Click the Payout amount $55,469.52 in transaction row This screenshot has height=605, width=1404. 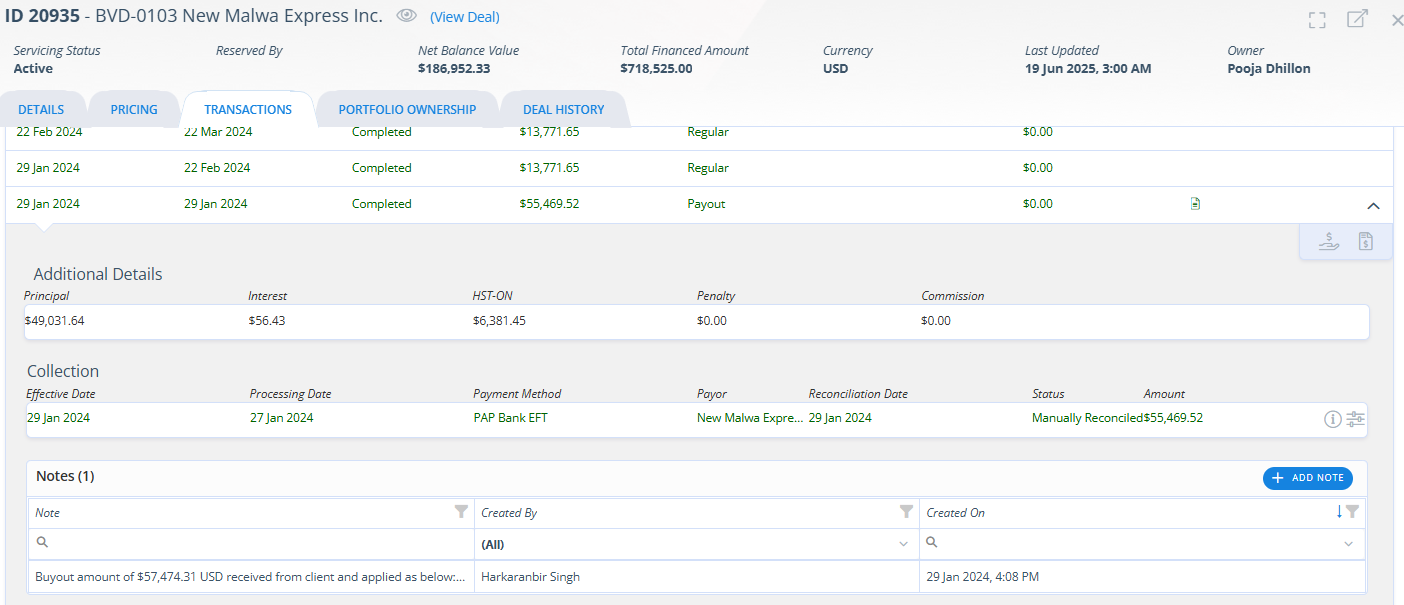click(x=549, y=204)
